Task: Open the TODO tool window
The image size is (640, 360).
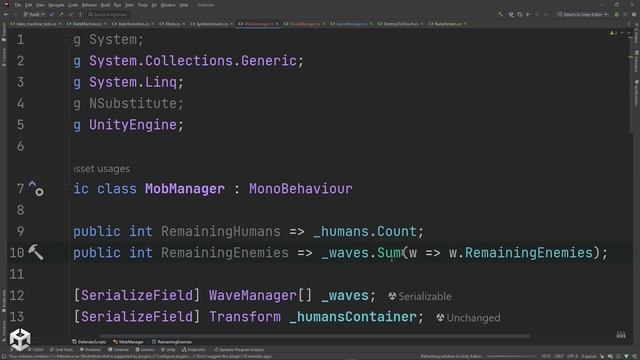Action: pos(35,350)
